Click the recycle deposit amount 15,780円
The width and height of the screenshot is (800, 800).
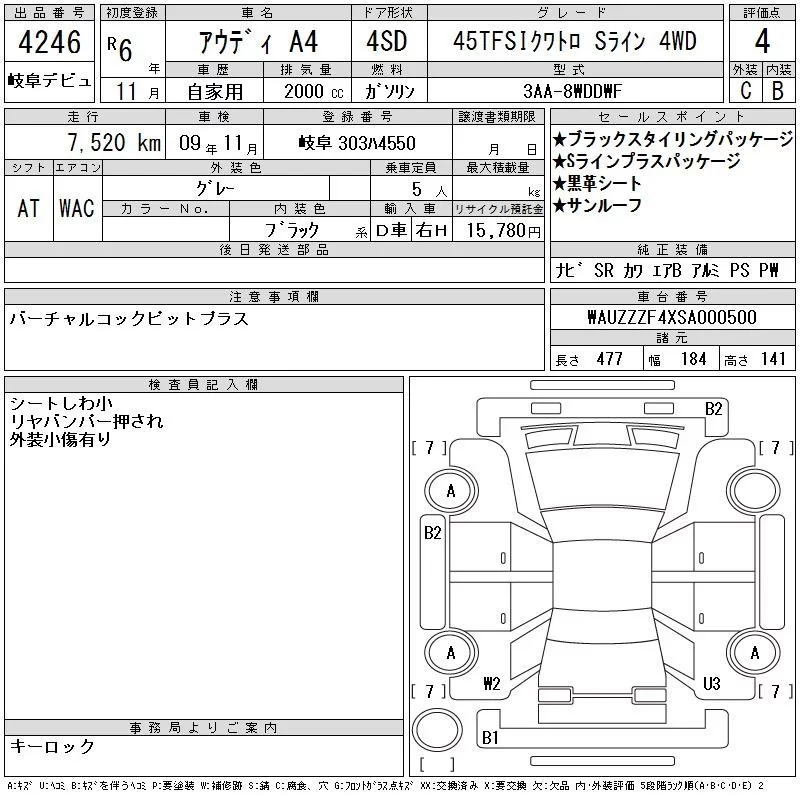pos(498,231)
